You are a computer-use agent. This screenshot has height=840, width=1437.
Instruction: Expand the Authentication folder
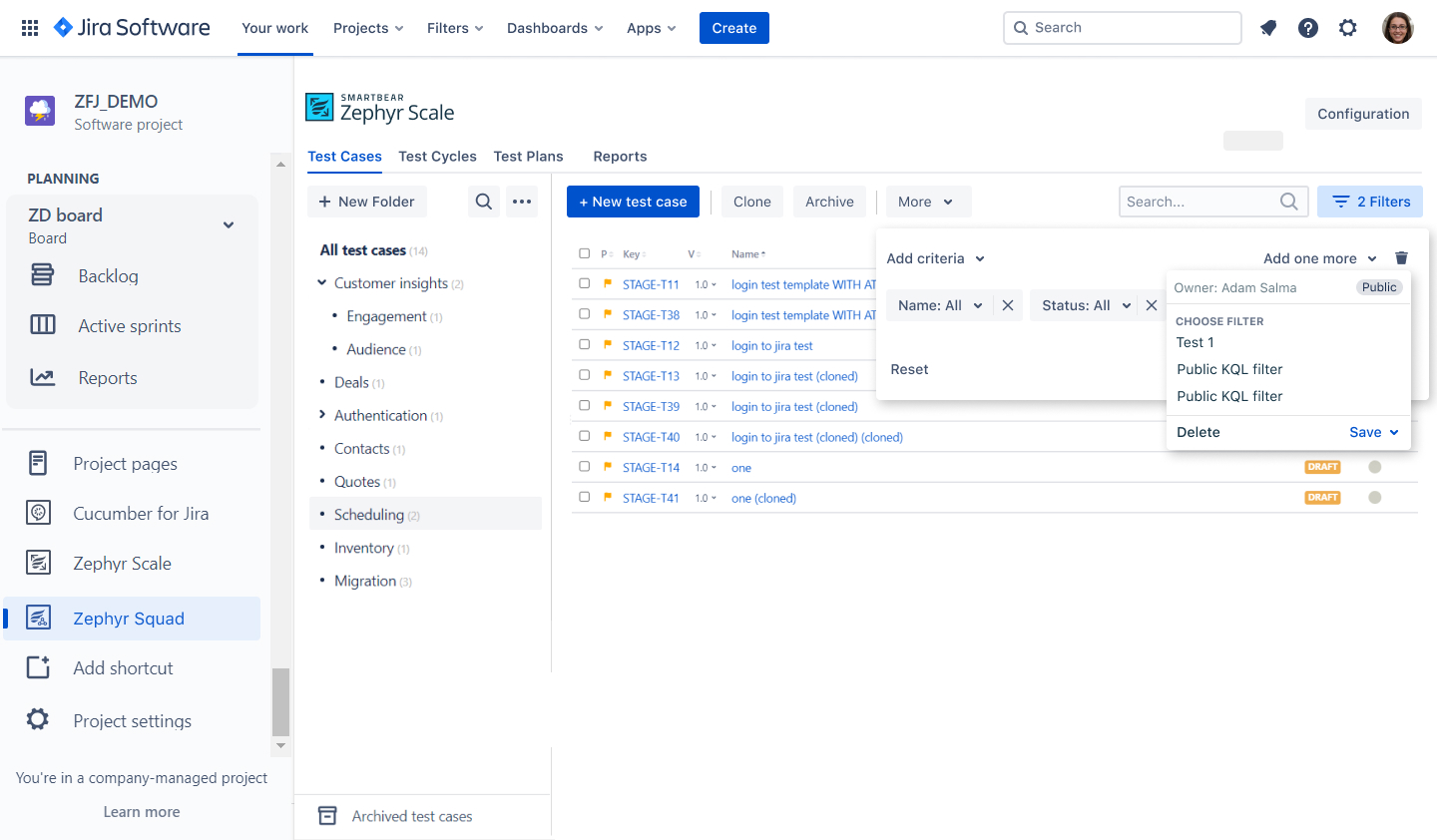point(322,415)
